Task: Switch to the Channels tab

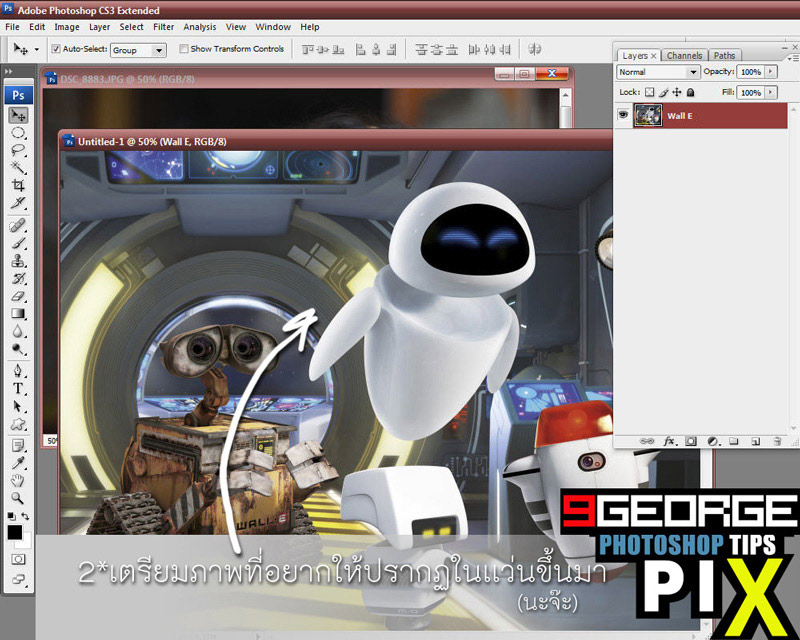Action: [x=684, y=56]
